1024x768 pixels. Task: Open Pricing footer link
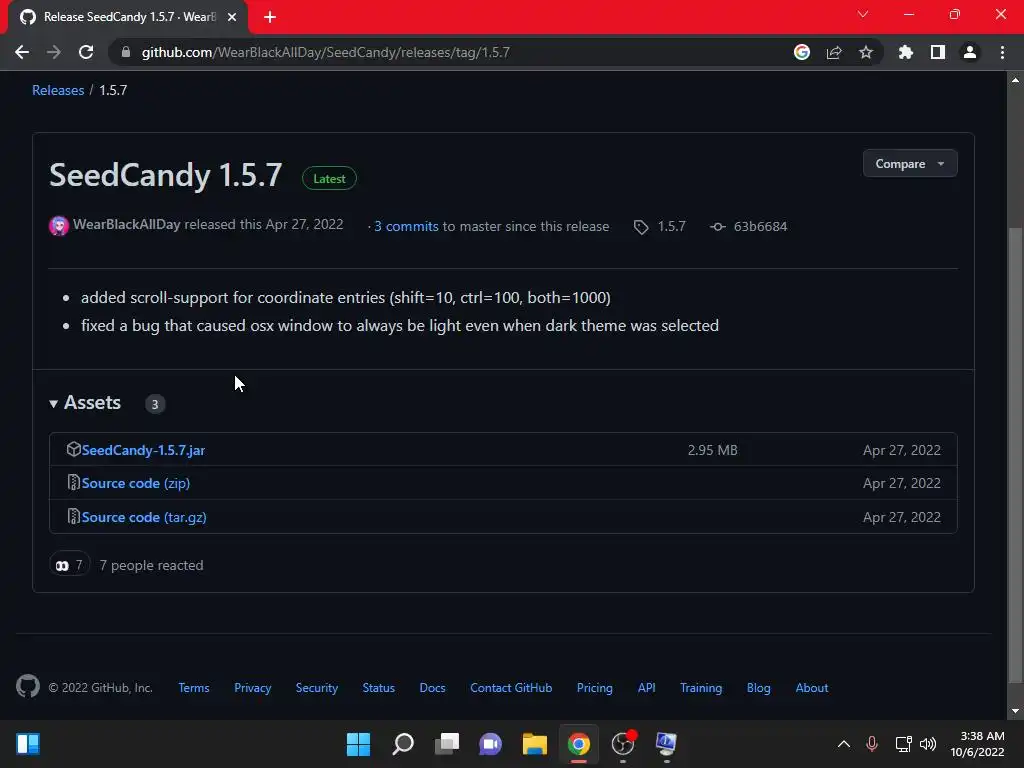coord(595,688)
